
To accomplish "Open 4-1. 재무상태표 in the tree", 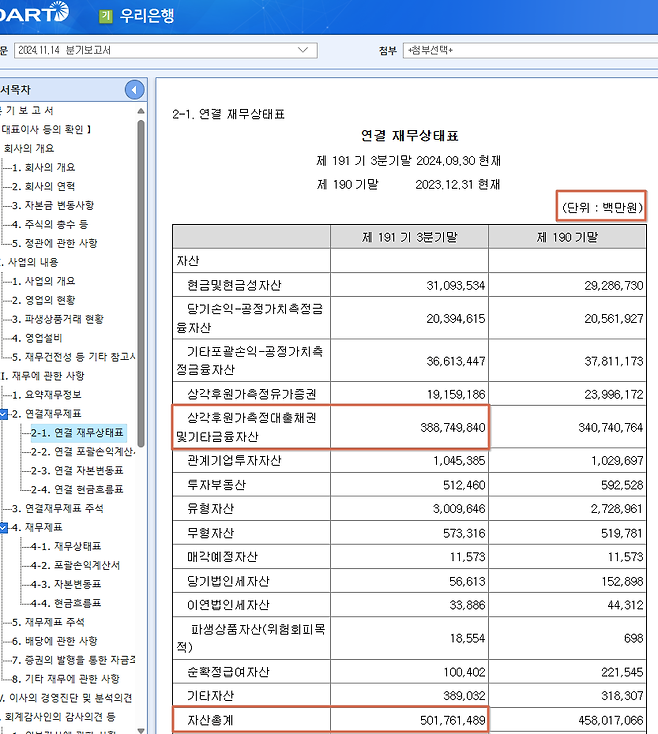I will (x=66, y=546).
